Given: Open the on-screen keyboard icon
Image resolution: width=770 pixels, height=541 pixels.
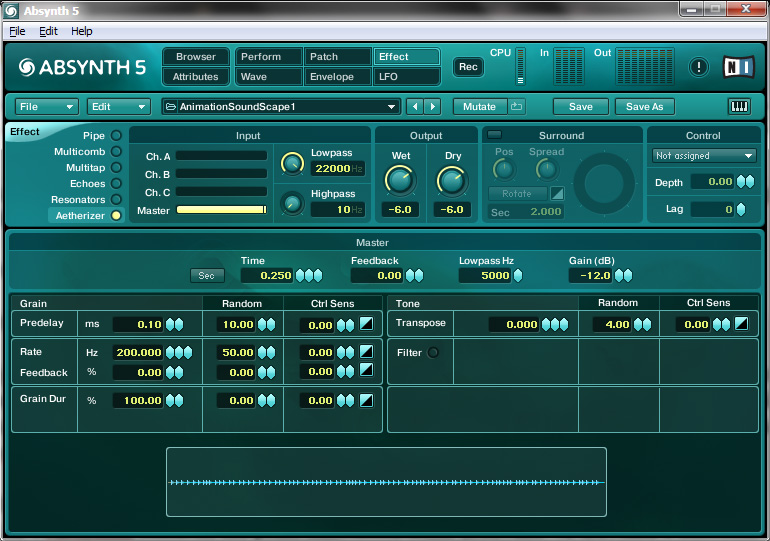Looking at the screenshot, I should point(739,107).
